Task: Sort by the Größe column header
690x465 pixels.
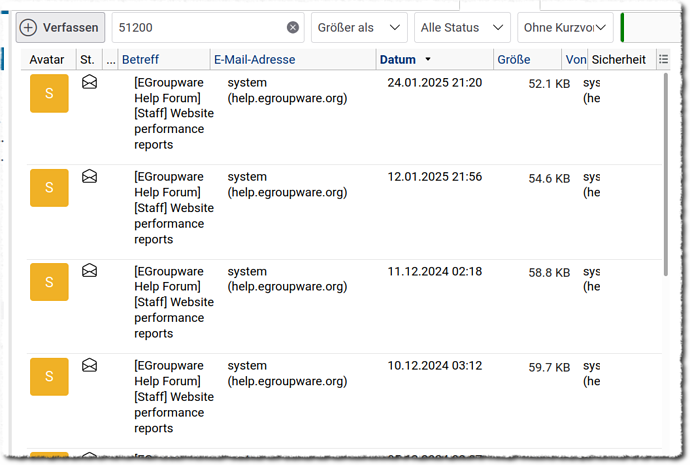Action: 514,60
